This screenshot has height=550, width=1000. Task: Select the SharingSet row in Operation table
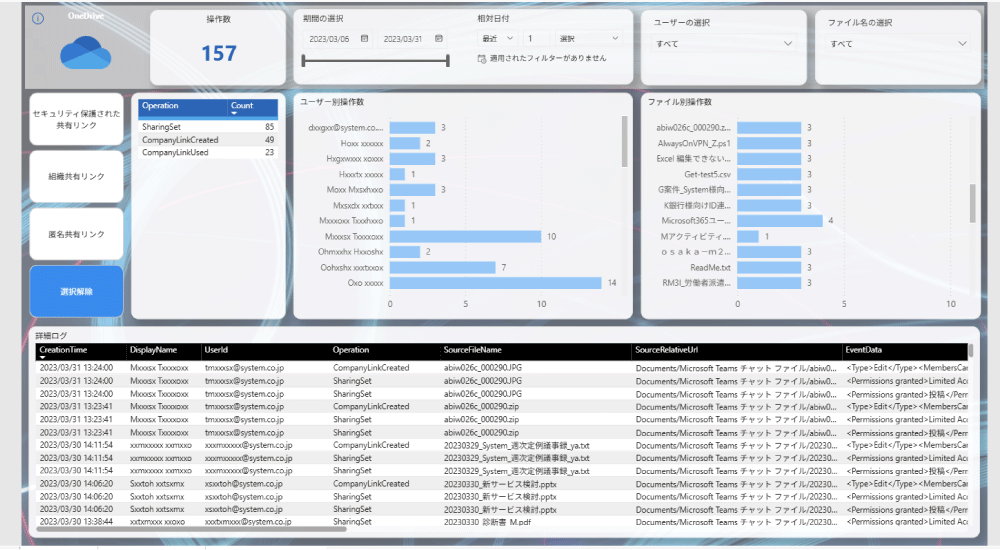pyautogui.click(x=208, y=127)
